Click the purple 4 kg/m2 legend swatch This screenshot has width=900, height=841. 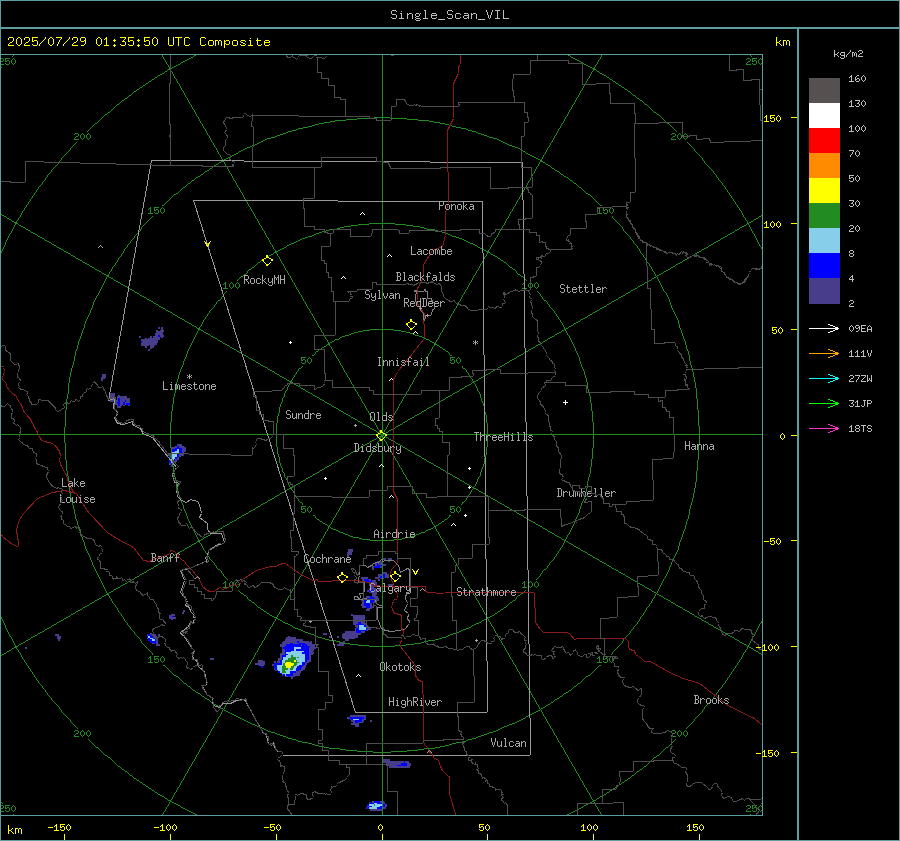tap(824, 290)
